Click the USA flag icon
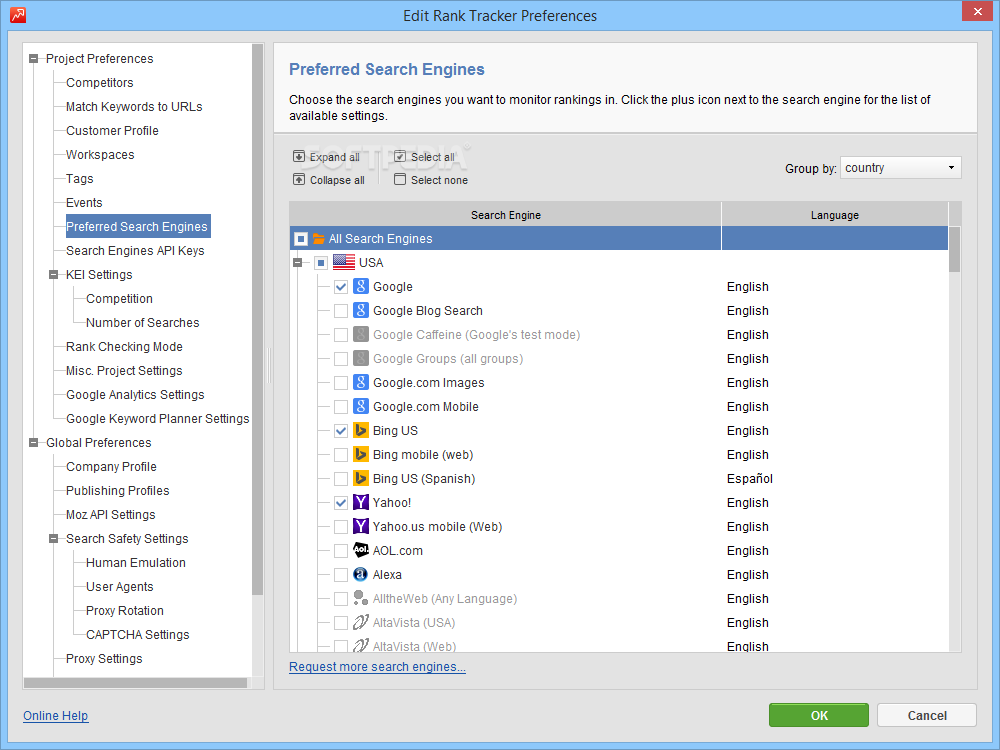Image resolution: width=1000 pixels, height=750 pixels. [x=344, y=263]
